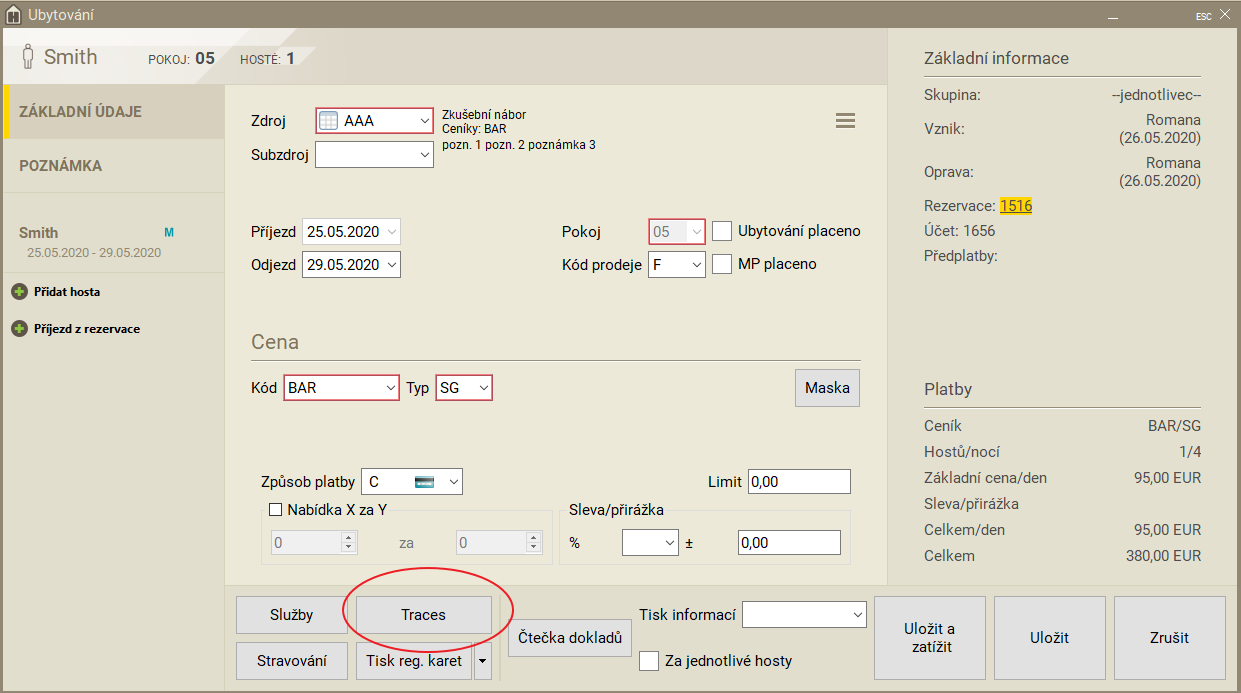Viewport: 1241px width, 693px height.
Task: Click the calendar icon in Zdroj field
Action: (x=329, y=121)
